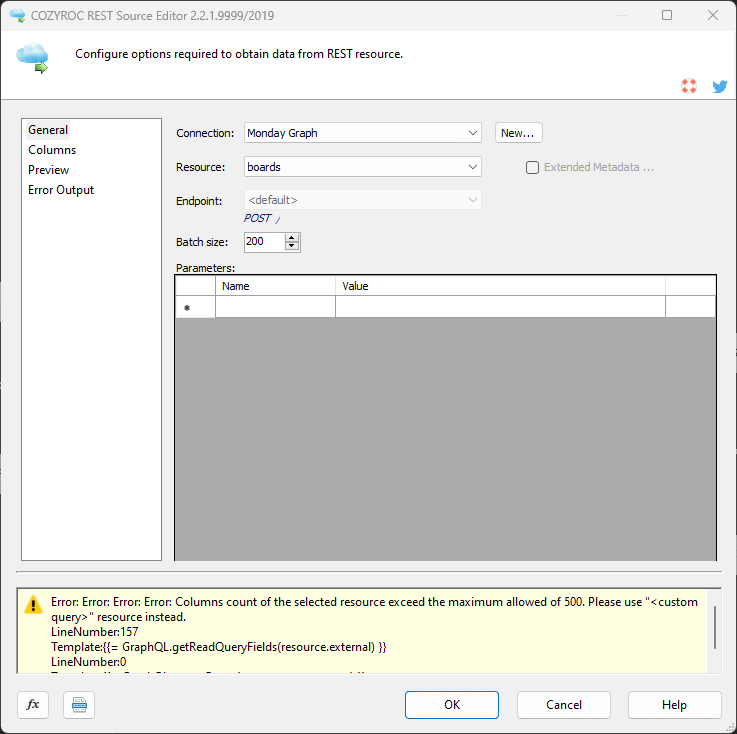Click the Value column header

point(500,286)
